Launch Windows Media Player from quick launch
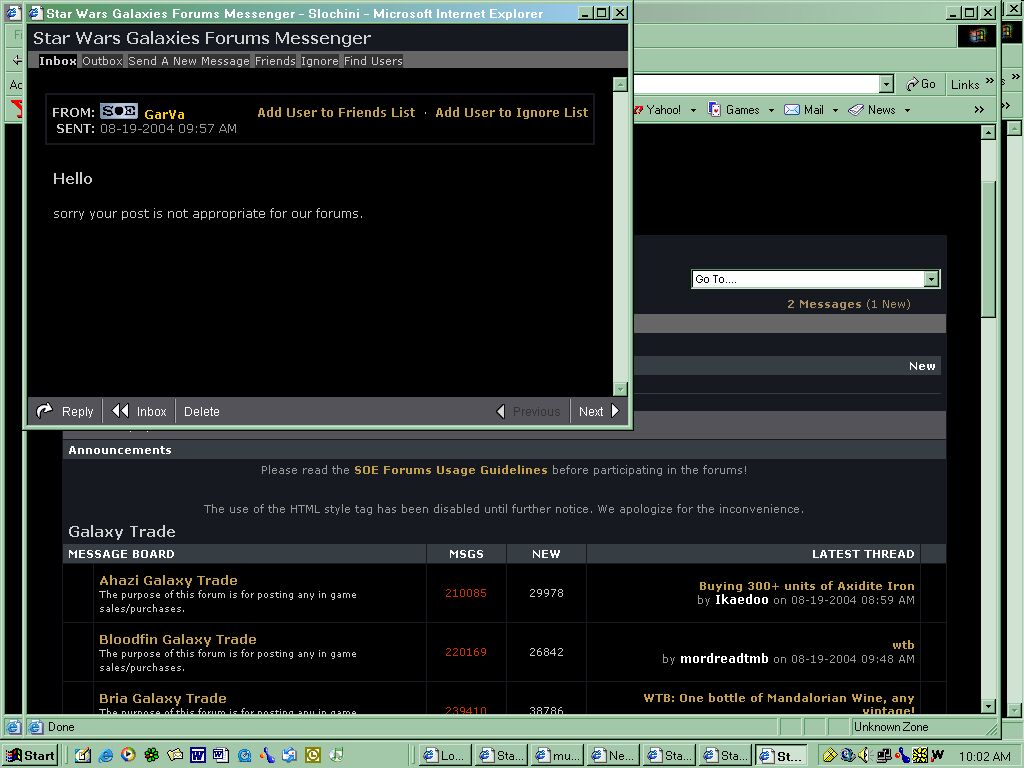This screenshot has width=1024, height=768. (x=128, y=755)
